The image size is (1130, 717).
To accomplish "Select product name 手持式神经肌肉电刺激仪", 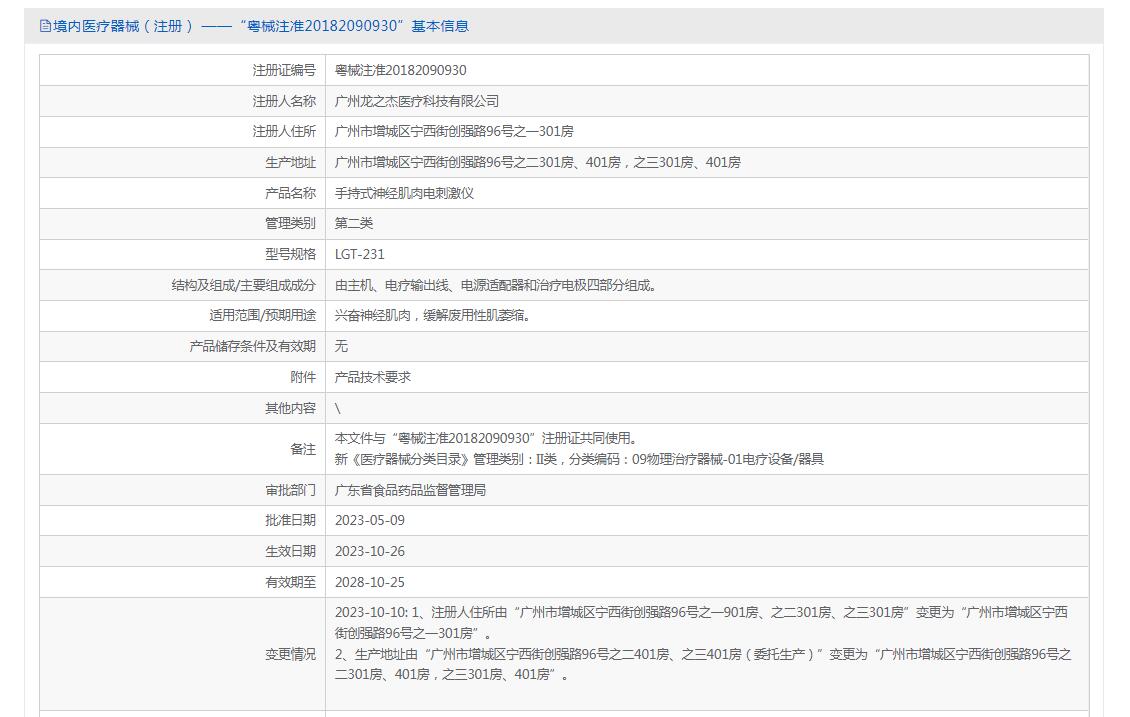I will coord(404,194).
